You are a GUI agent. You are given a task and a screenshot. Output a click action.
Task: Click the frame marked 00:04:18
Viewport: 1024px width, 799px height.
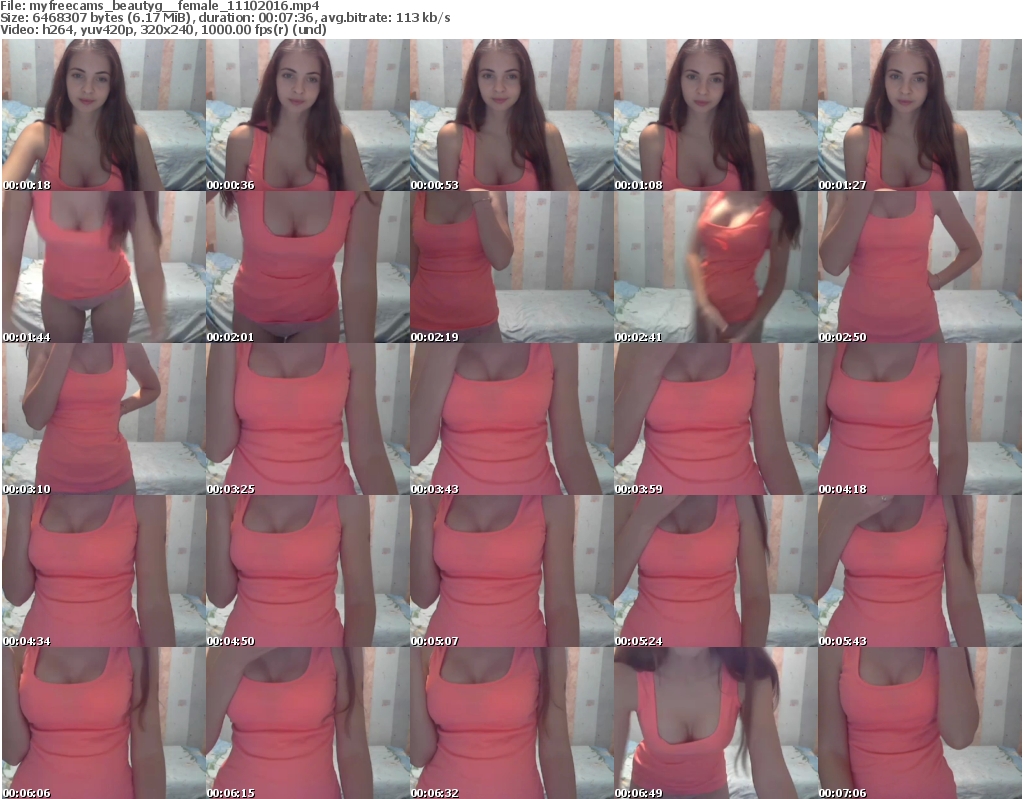[x=919, y=419]
